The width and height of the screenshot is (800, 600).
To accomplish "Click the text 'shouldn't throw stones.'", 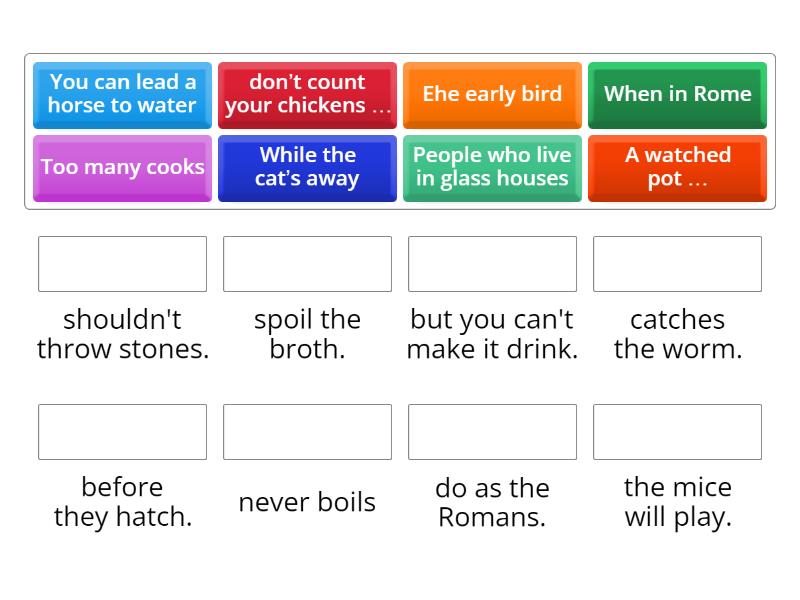I will click(x=122, y=334).
